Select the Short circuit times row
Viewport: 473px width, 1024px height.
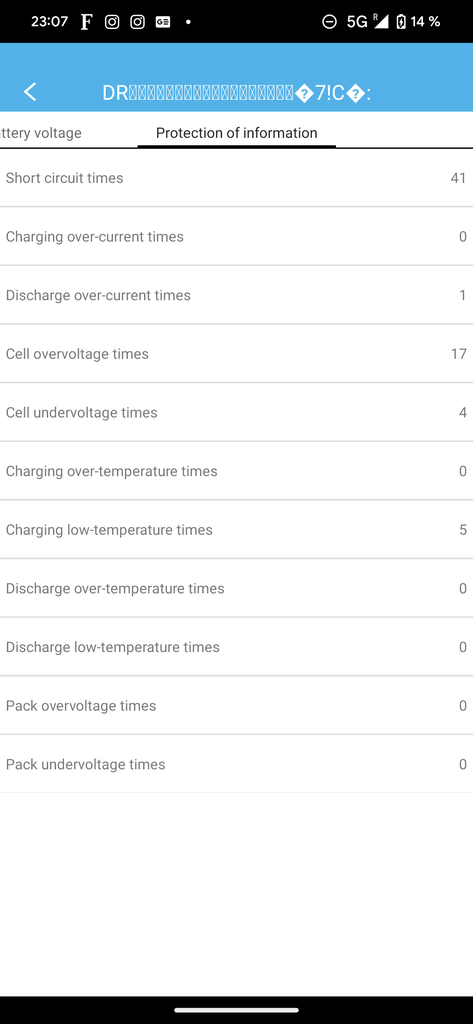pyautogui.click(x=236, y=178)
